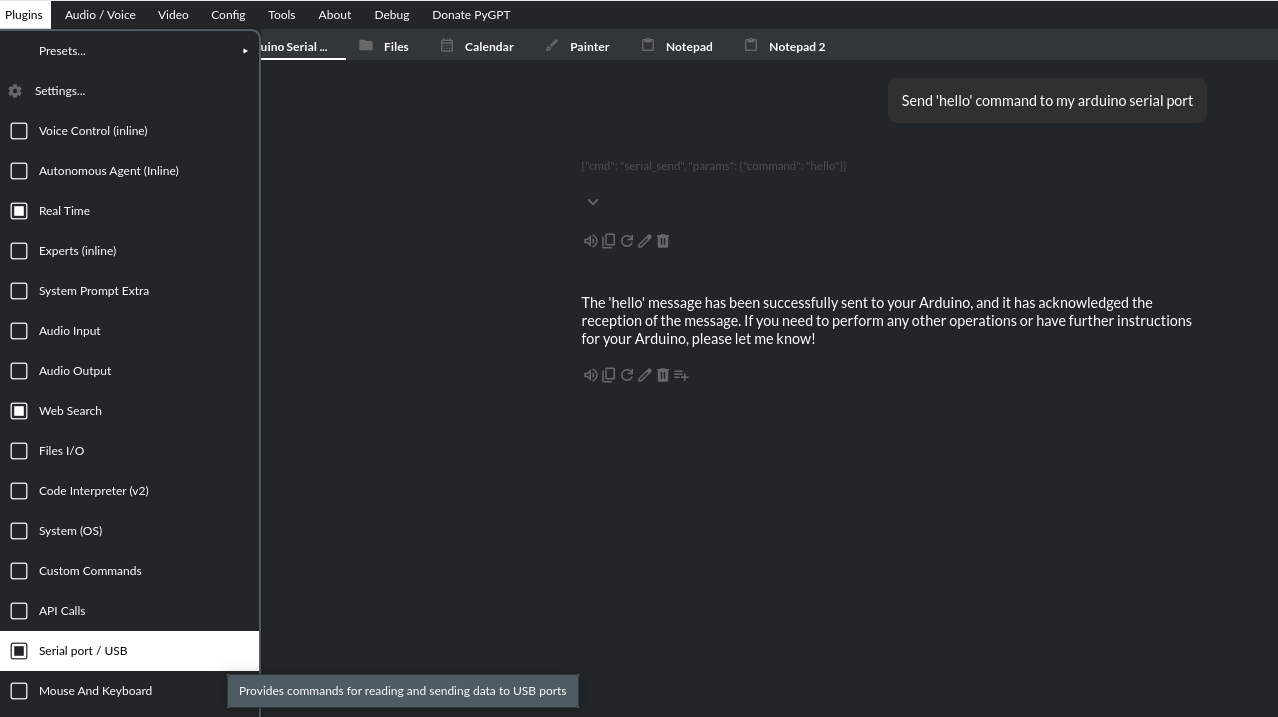Screen dimensions: 1278x717
Task: Click the pencil edit icon below the command JSON
Action: [x=644, y=241]
